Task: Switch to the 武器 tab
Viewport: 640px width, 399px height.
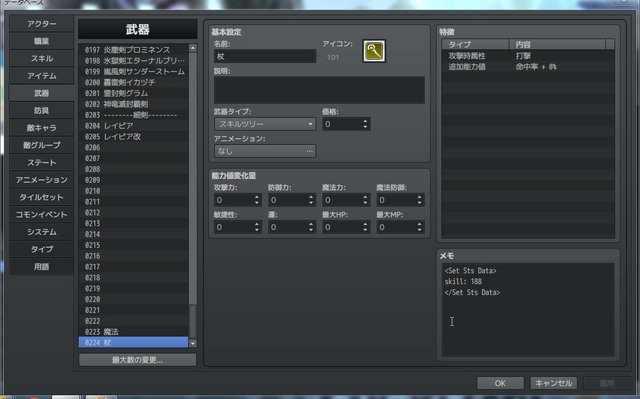Action: (42, 93)
